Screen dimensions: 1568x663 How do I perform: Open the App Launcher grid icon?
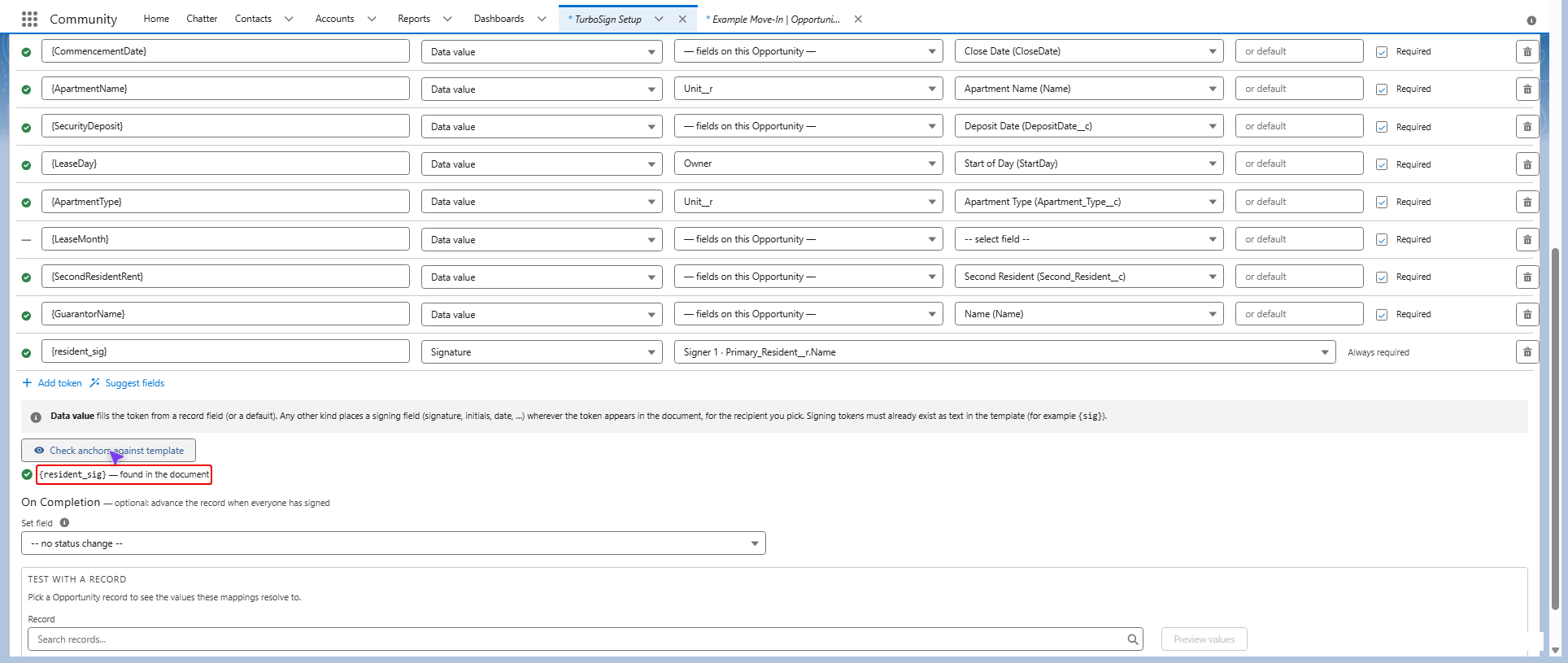pos(29,19)
